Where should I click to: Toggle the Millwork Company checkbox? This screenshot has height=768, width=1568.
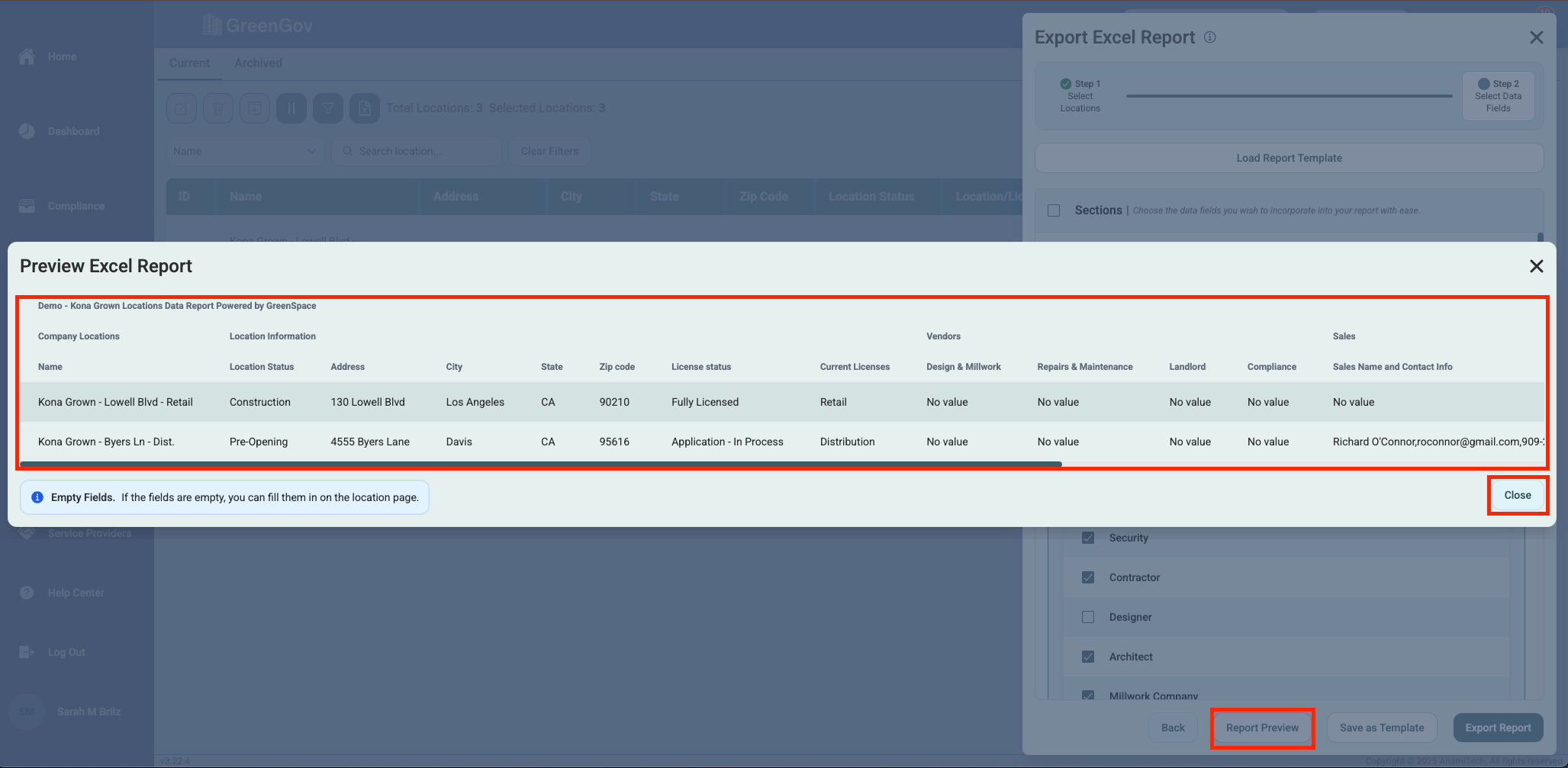click(1088, 695)
